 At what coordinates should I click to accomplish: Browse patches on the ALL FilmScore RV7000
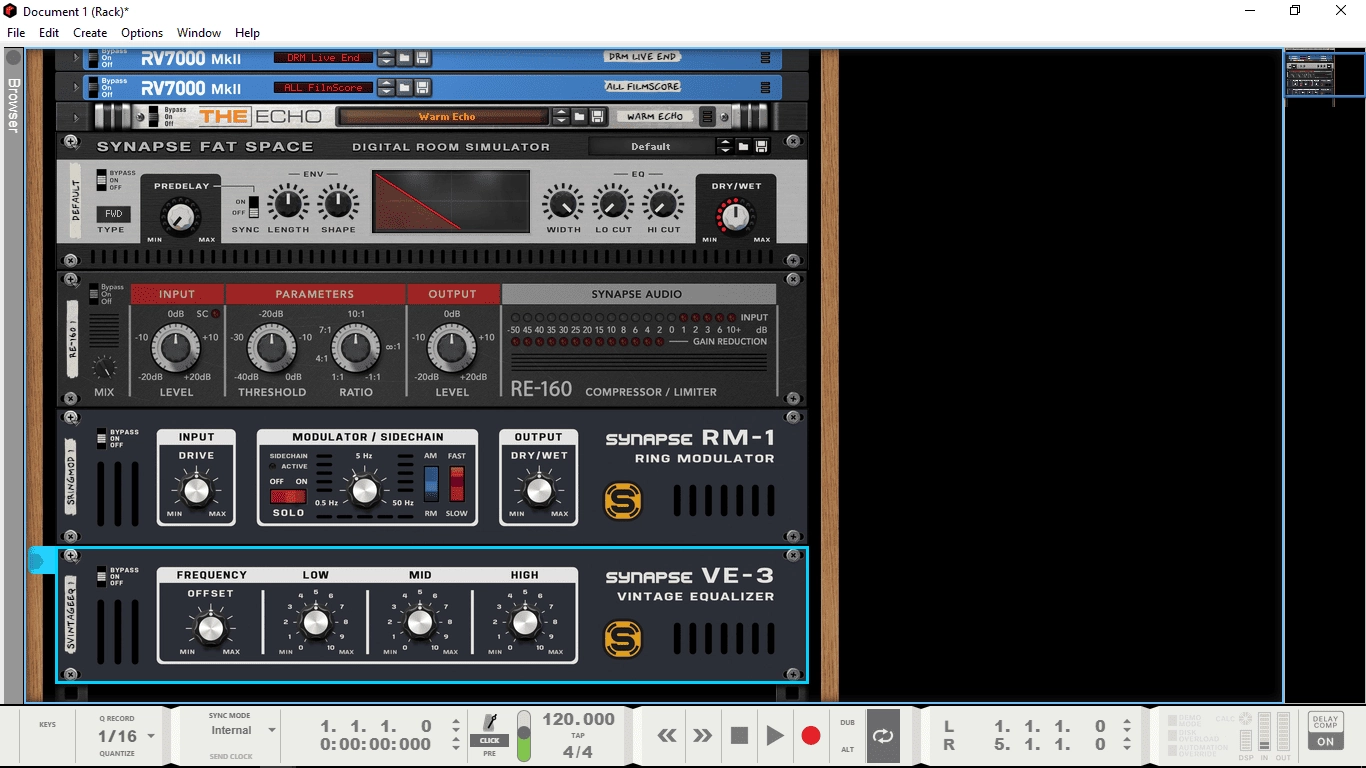pos(404,88)
